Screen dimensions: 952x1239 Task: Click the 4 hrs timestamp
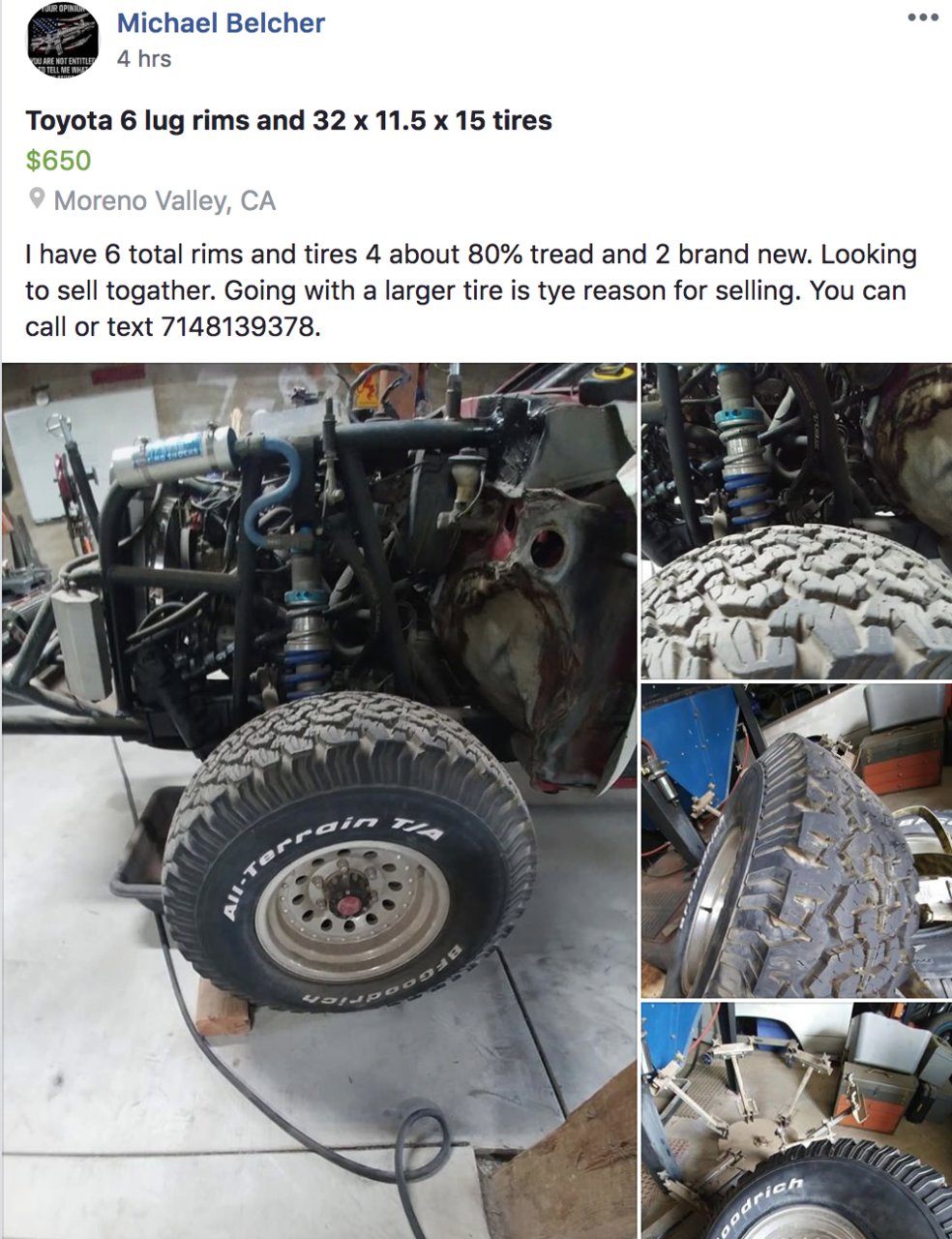(144, 59)
